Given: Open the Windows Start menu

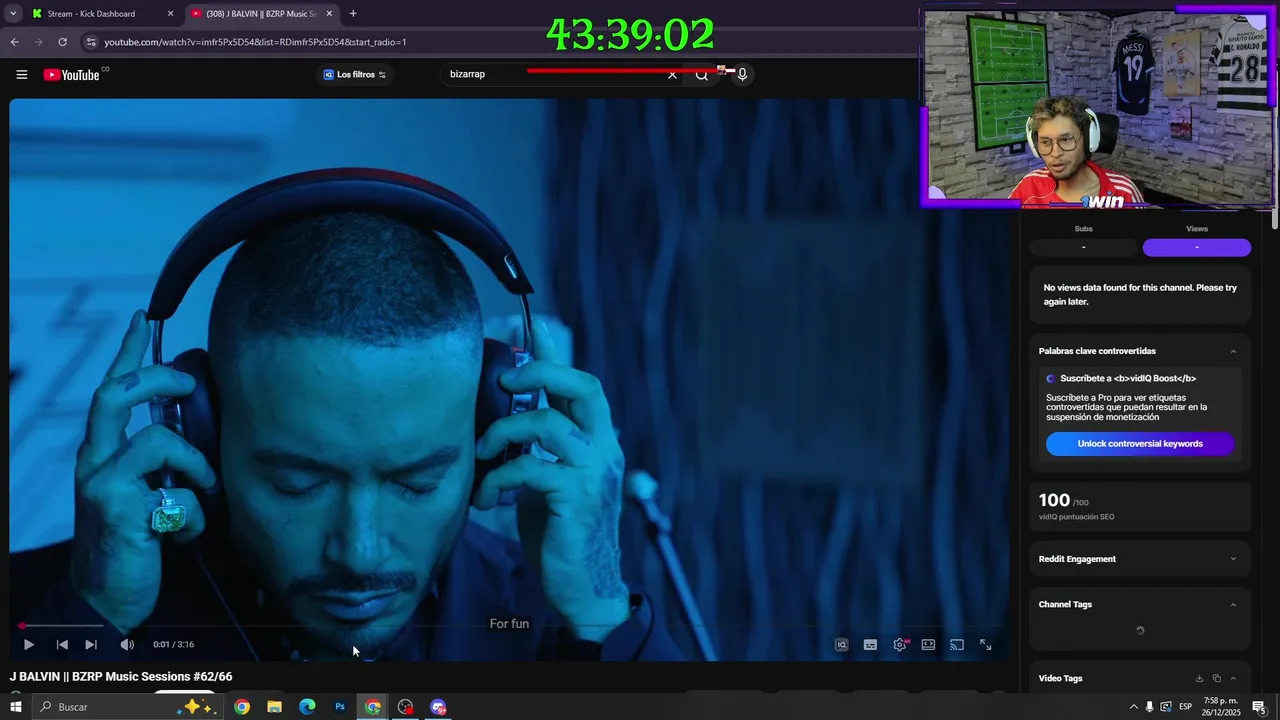Looking at the screenshot, I should coord(15,707).
